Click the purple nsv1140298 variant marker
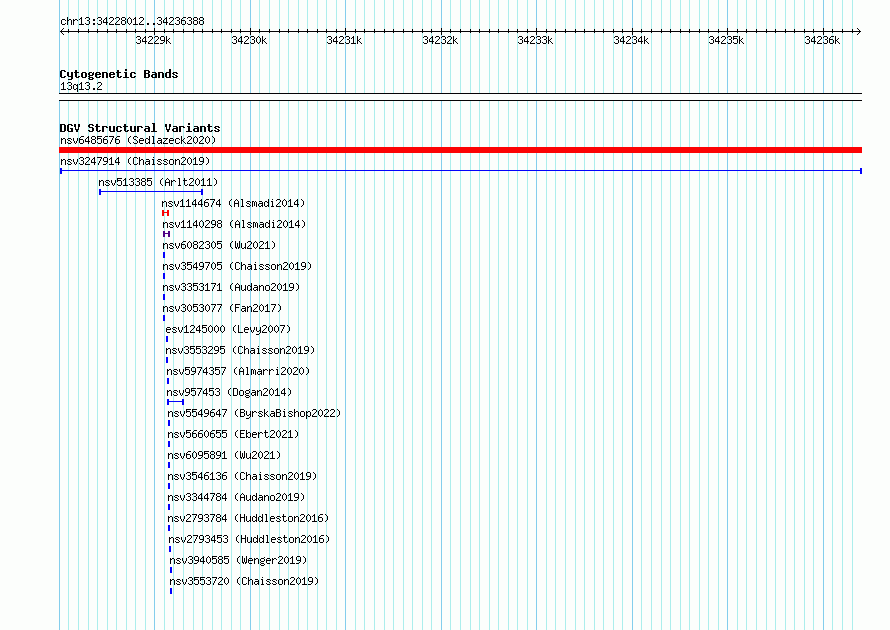The height and width of the screenshot is (630, 890). [x=166, y=234]
